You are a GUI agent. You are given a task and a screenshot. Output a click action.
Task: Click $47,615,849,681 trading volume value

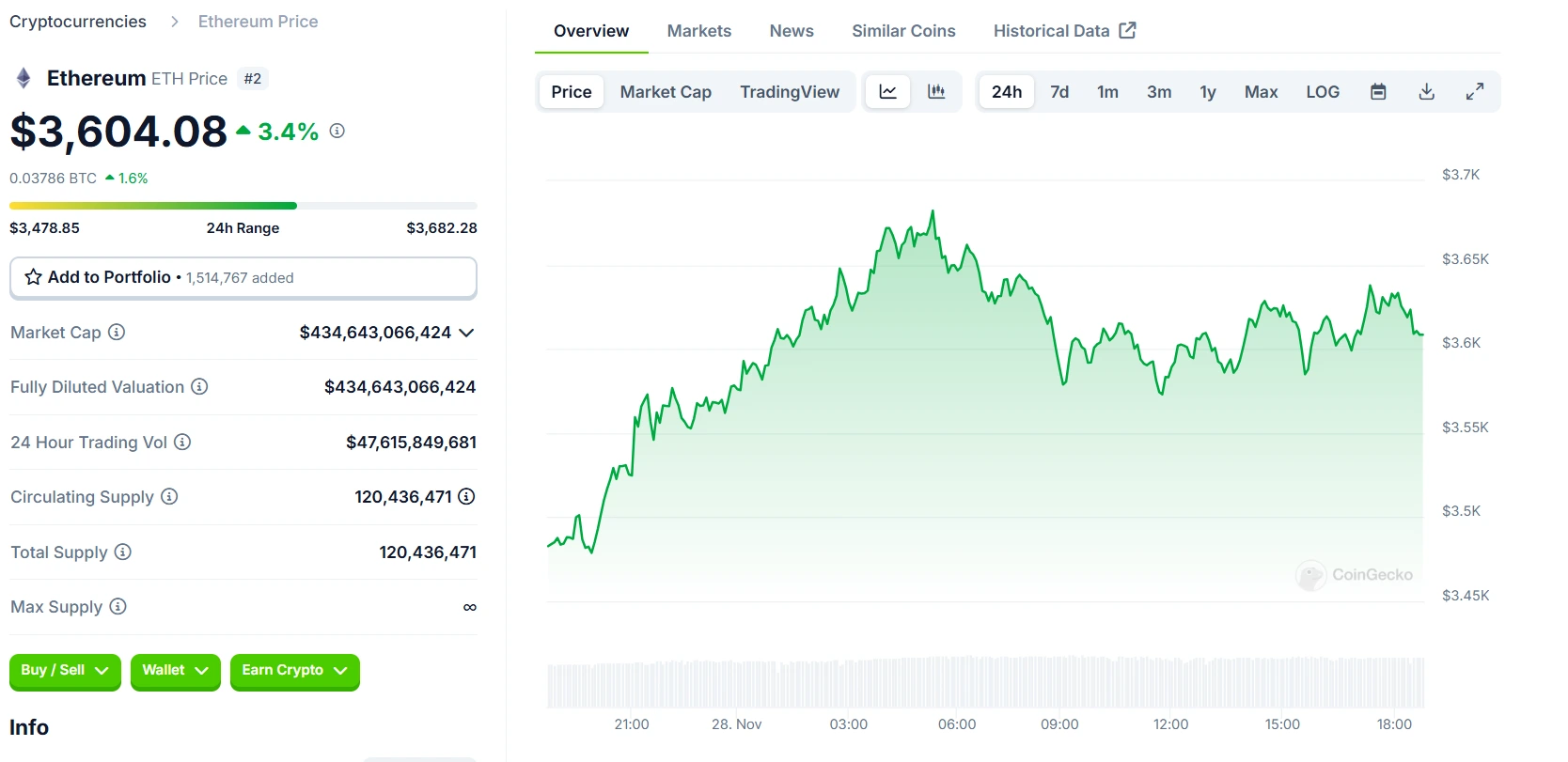pyautogui.click(x=412, y=442)
